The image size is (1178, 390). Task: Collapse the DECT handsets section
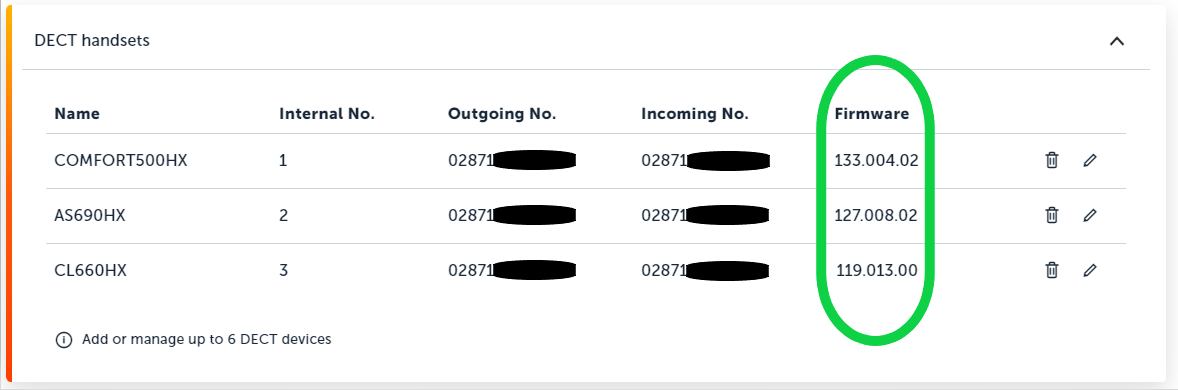point(1117,41)
